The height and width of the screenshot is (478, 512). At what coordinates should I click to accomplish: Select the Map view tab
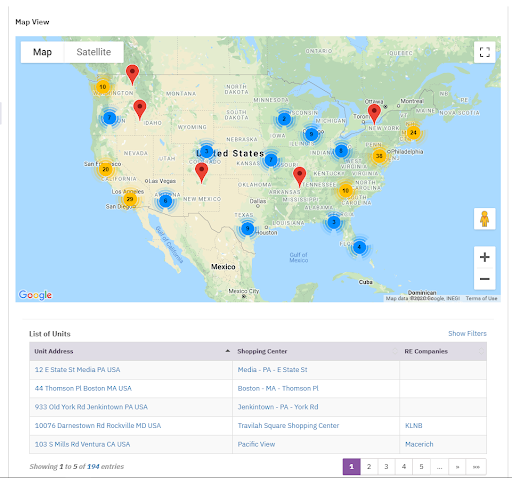point(42,52)
